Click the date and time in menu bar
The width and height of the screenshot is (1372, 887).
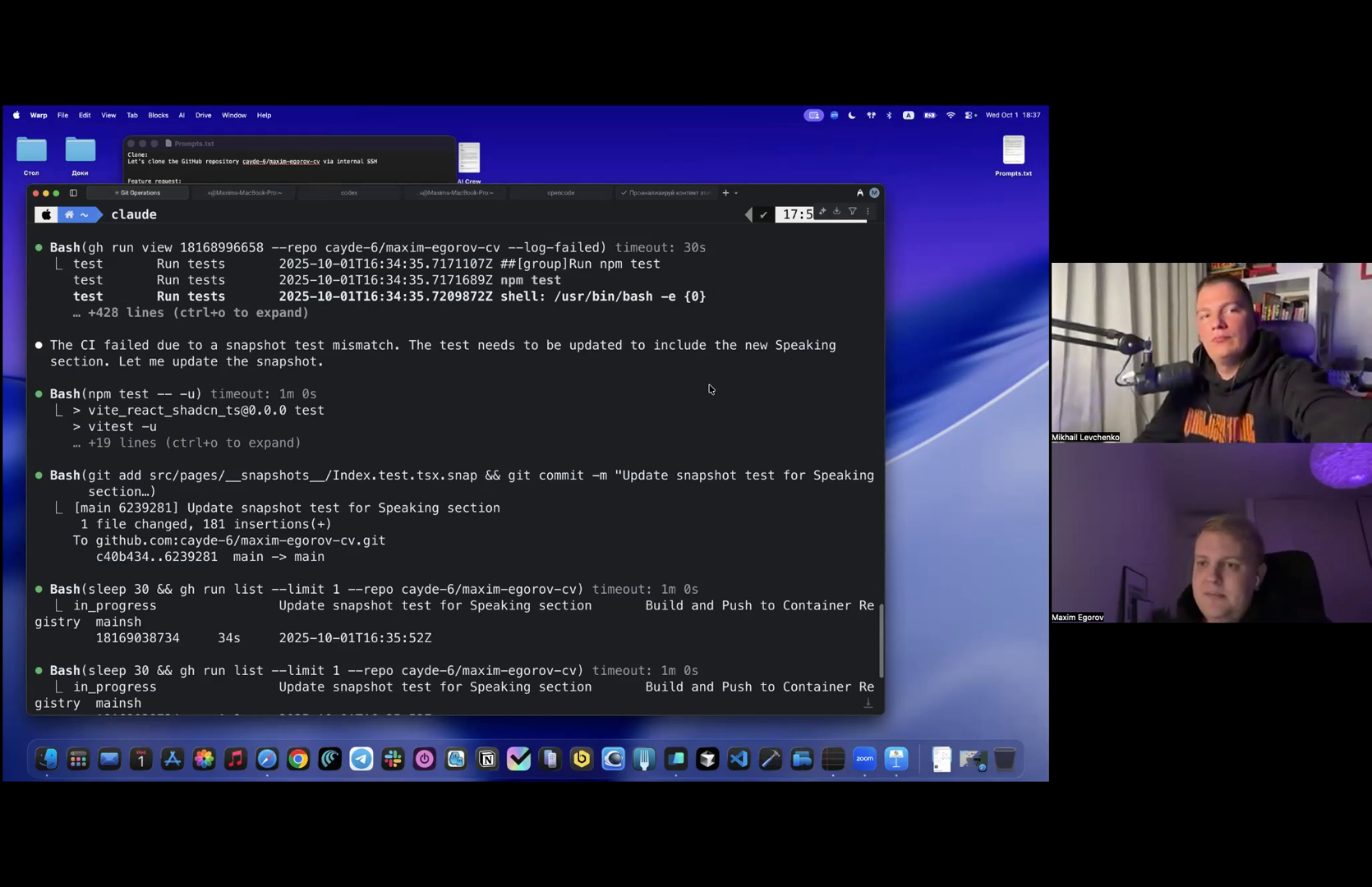coord(1013,115)
